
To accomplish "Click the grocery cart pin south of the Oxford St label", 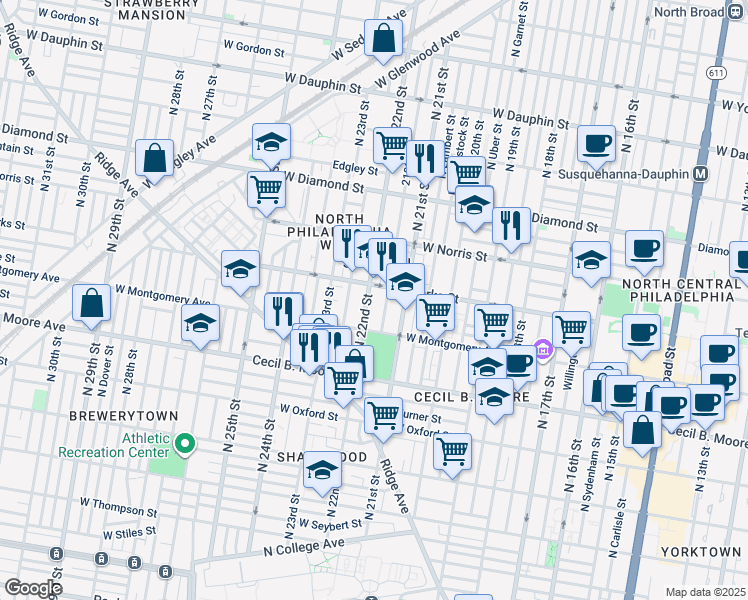I will click(453, 454).
